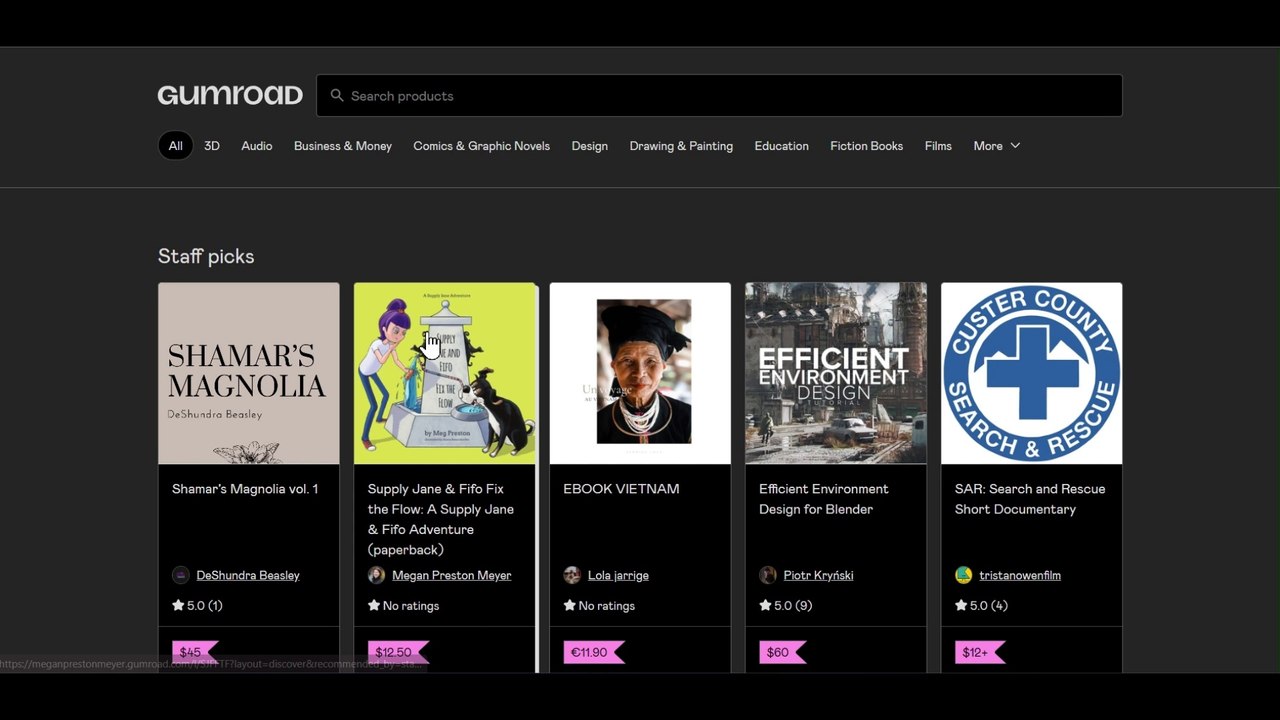The height and width of the screenshot is (720, 1280).
Task: Click No ratings under Lola jarrige
Action: pyautogui.click(x=607, y=605)
